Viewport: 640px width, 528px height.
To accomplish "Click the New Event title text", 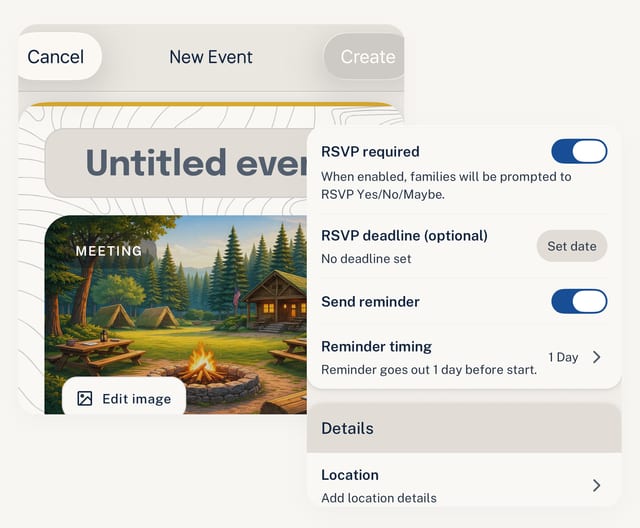I will click(211, 57).
